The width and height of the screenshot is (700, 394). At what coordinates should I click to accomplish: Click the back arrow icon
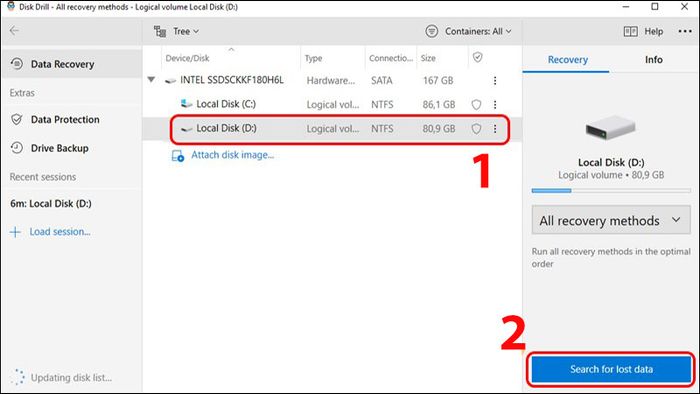point(14,30)
